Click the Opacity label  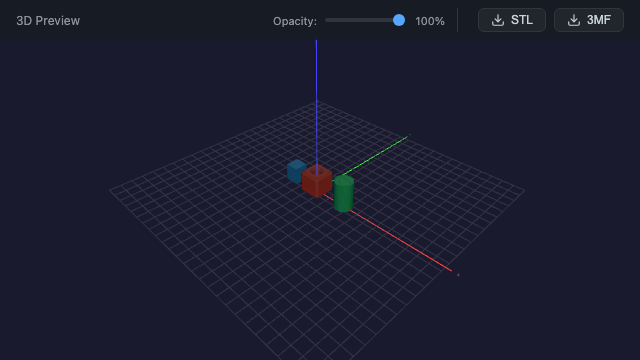click(x=295, y=21)
